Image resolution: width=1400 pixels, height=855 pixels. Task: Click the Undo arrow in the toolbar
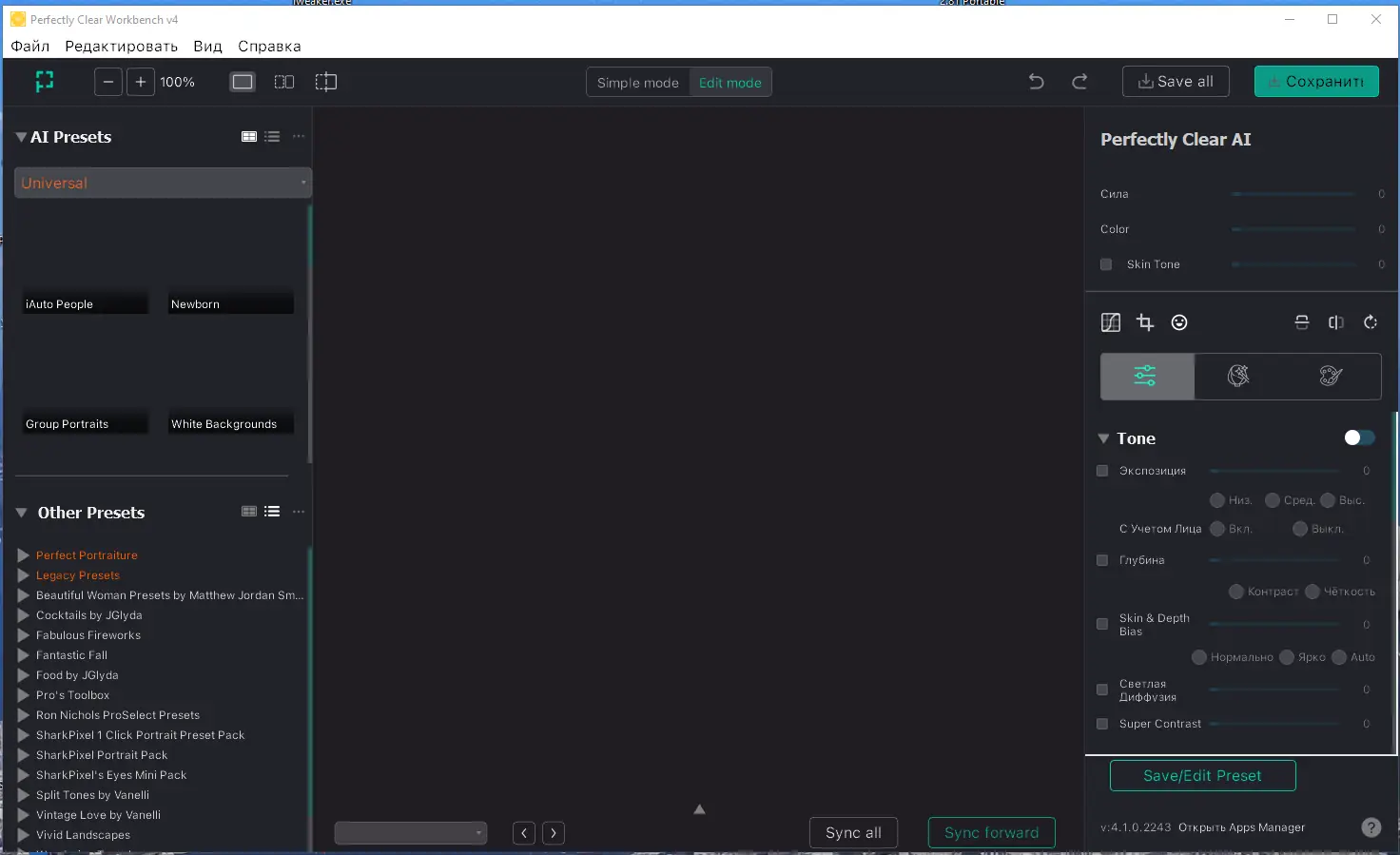(x=1036, y=82)
